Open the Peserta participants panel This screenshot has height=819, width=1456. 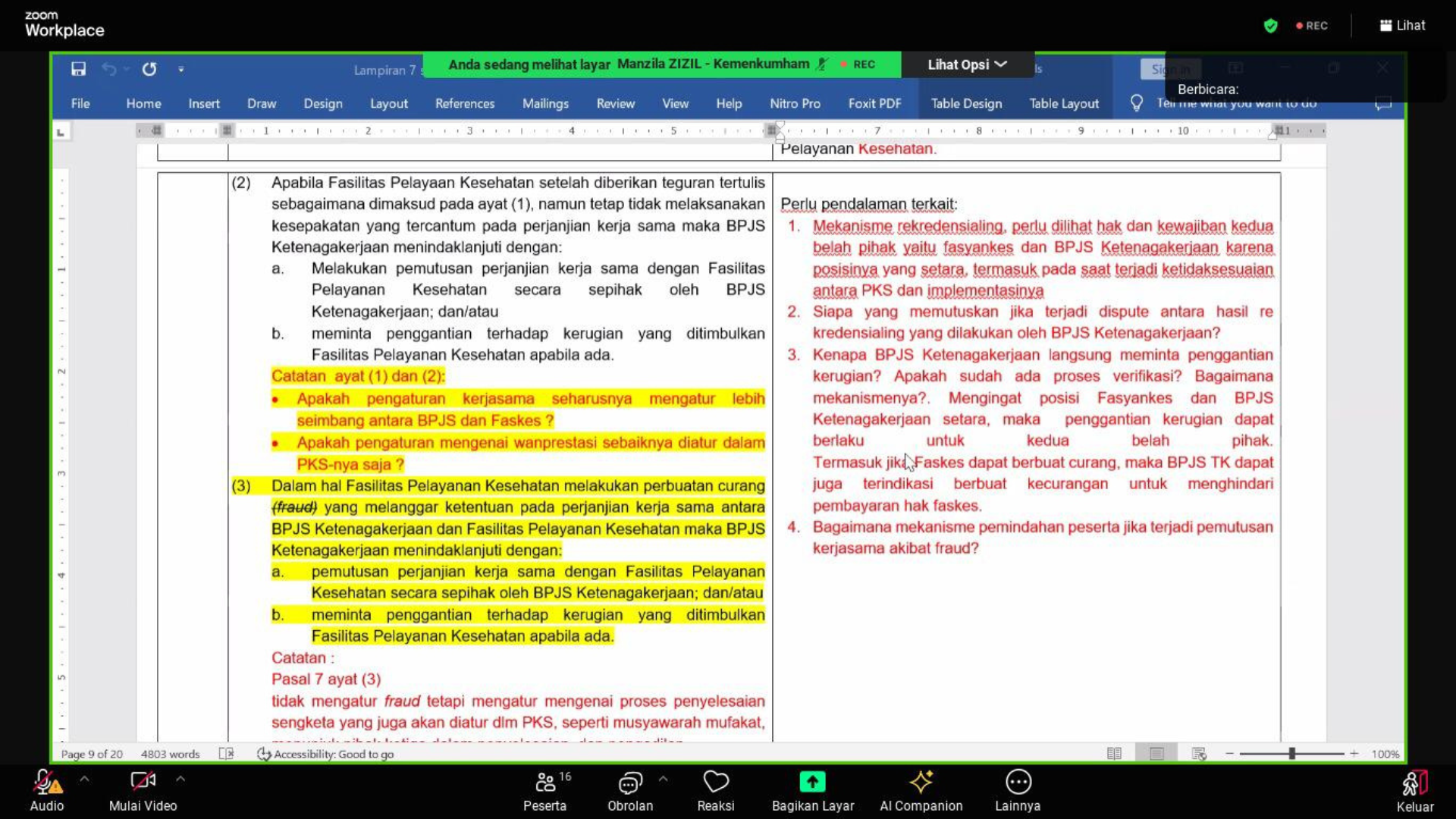(x=545, y=790)
